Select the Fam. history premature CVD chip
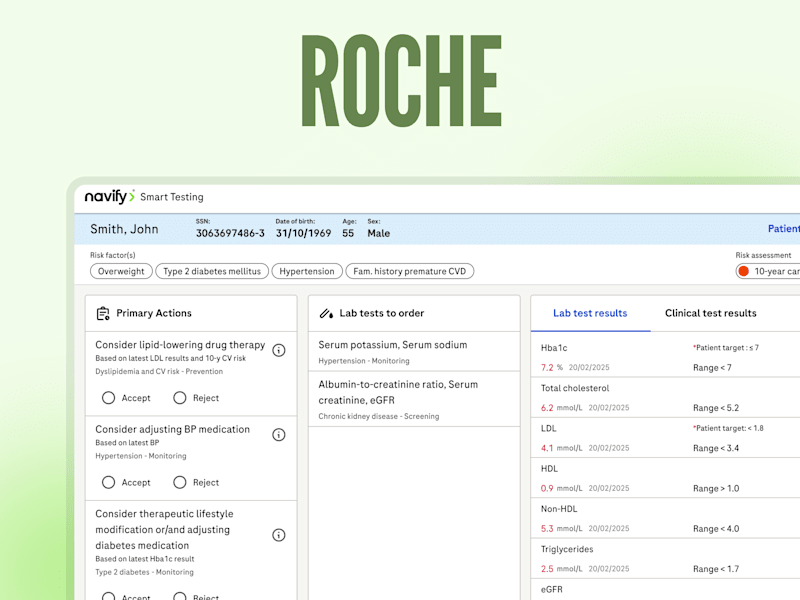Screen dimensions: 800x600 tap(410, 271)
